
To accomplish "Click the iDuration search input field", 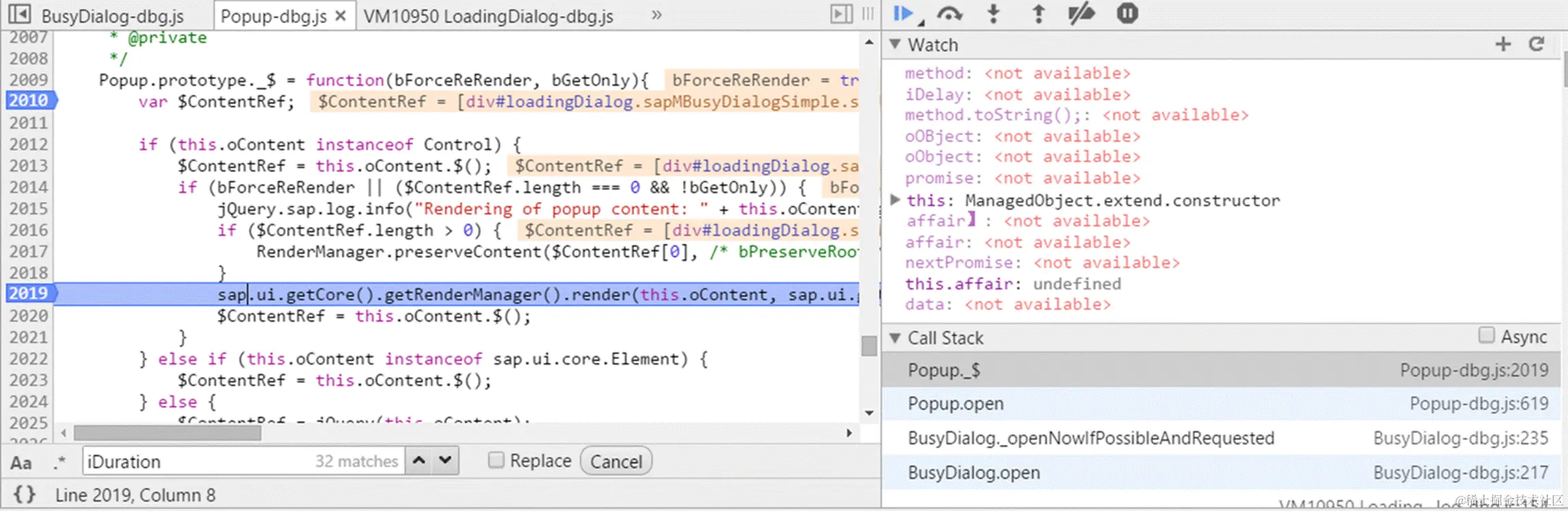I will point(243,461).
